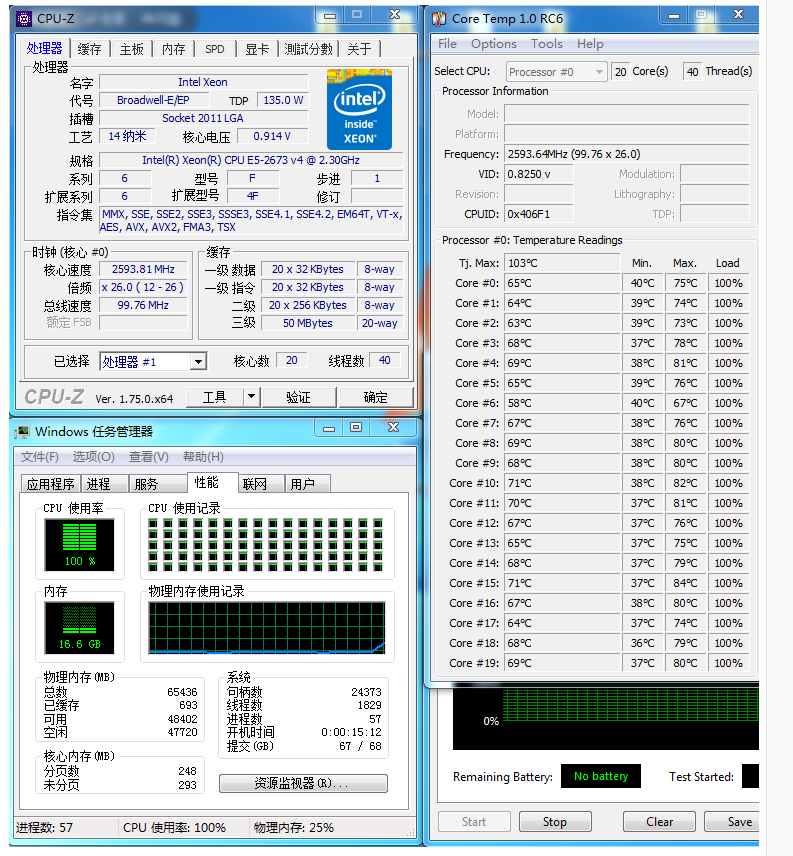This screenshot has width=793, height=856.
Task: Switch to the 缓存 tab in CPU-Z
Action: pos(90,49)
